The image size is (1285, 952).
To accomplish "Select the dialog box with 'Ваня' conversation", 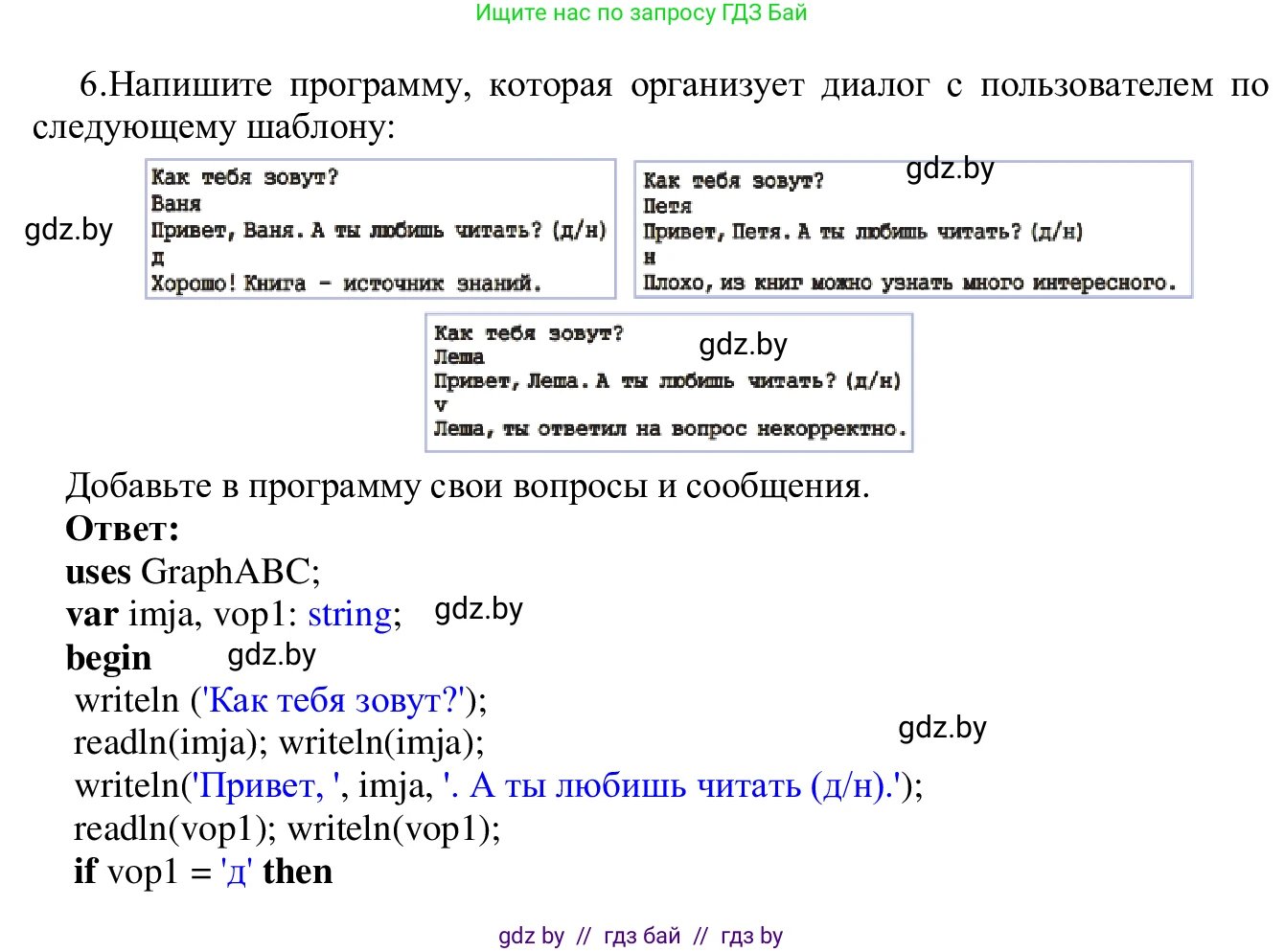I will pyautogui.click(x=380, y=229).
